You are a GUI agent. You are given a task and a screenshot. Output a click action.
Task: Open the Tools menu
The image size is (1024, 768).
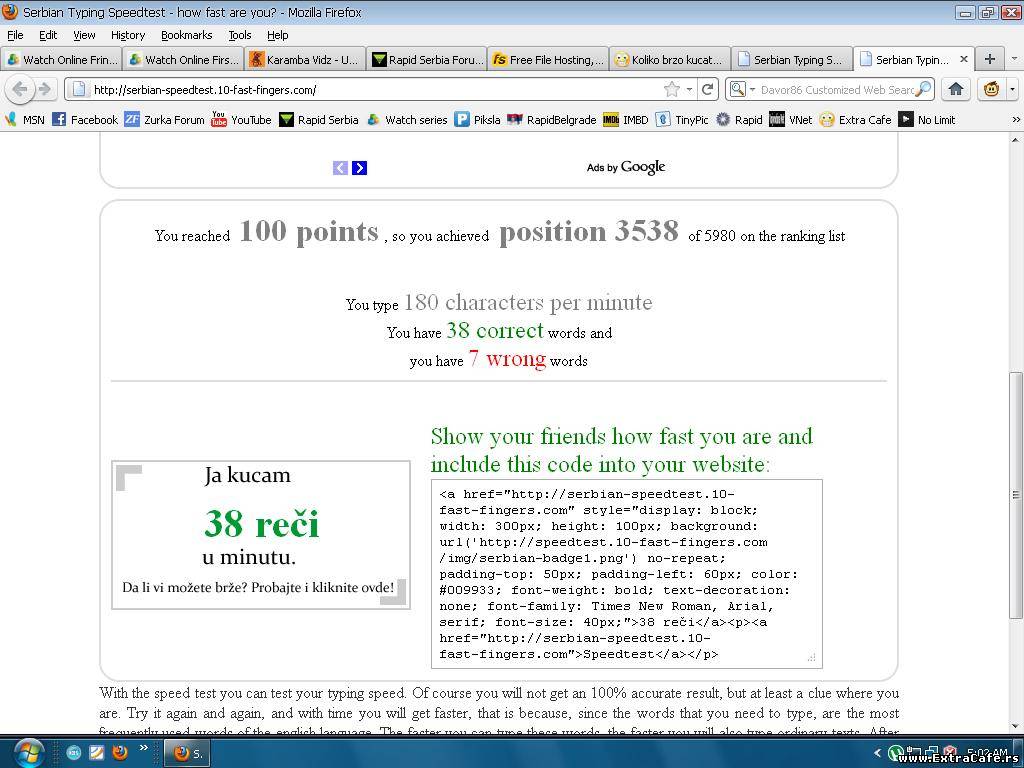(x=239, y=35)
